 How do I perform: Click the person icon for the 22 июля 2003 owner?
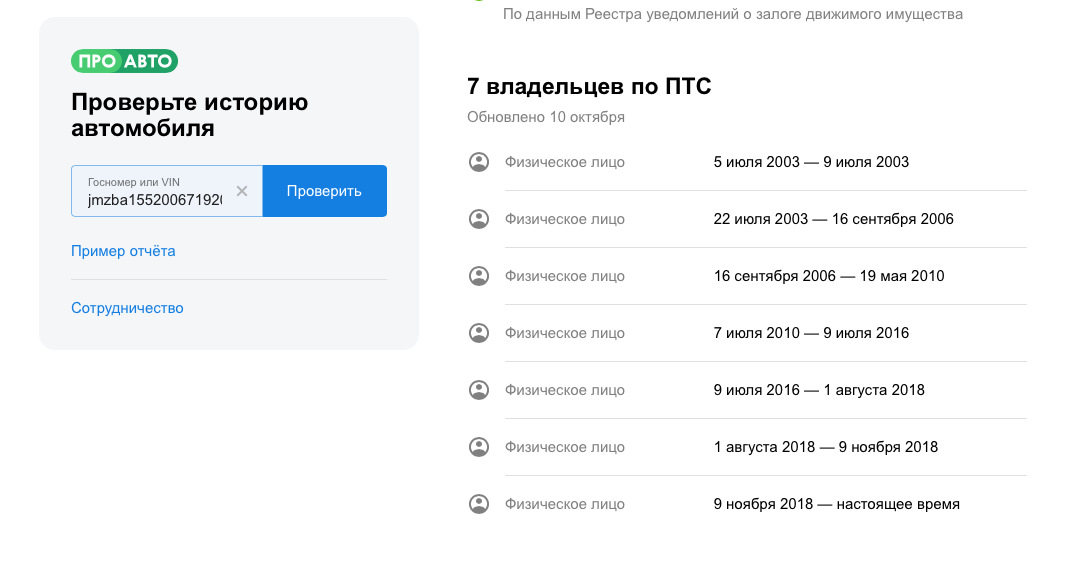point(479,219)
